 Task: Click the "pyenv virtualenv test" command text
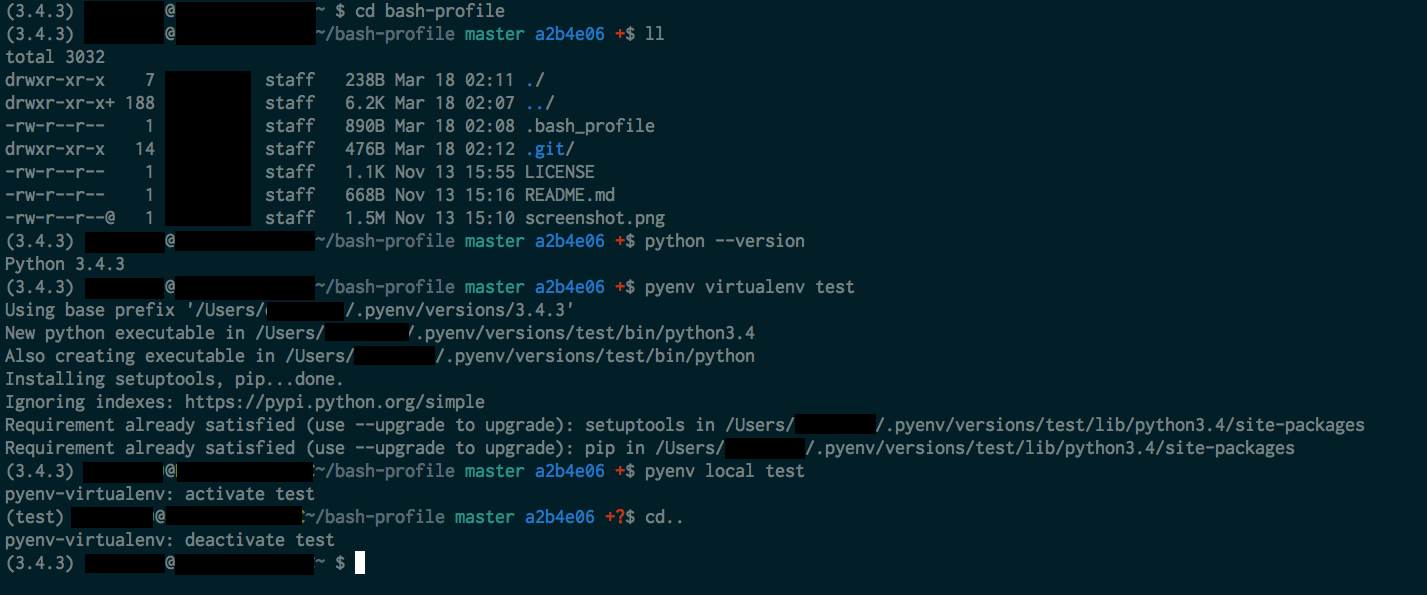750,287
